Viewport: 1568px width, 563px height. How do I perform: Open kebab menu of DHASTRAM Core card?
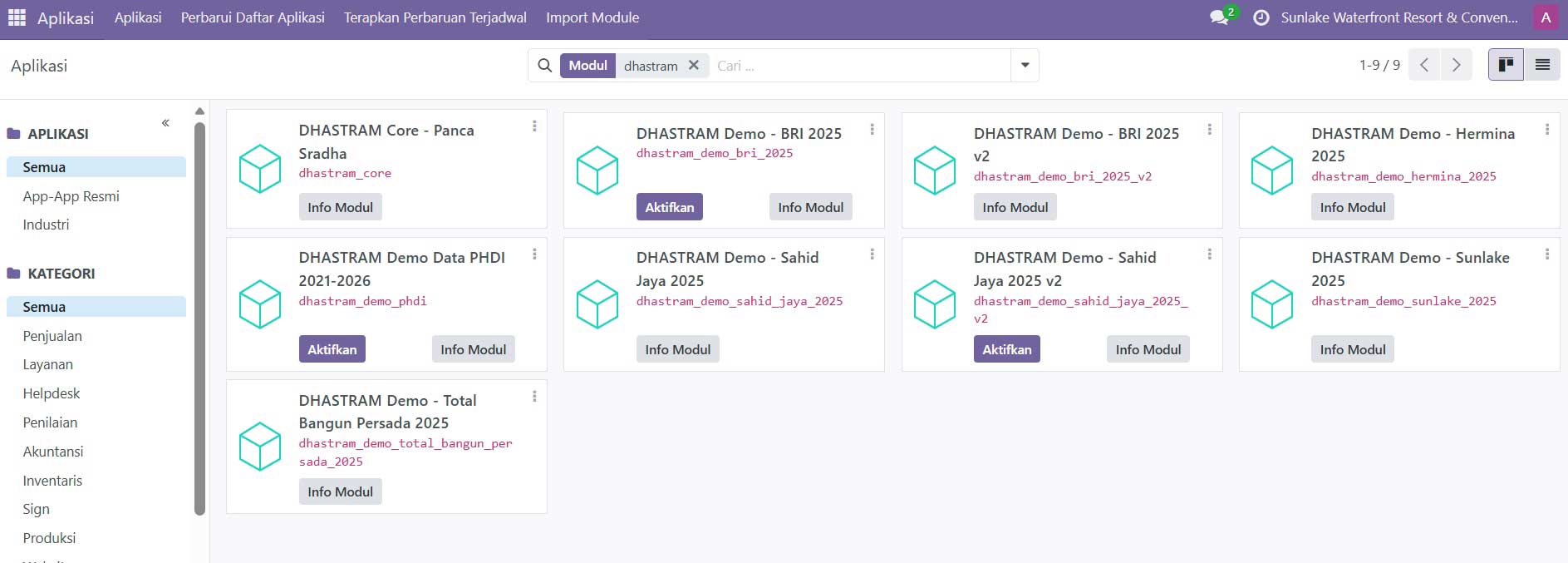(534, 126)
